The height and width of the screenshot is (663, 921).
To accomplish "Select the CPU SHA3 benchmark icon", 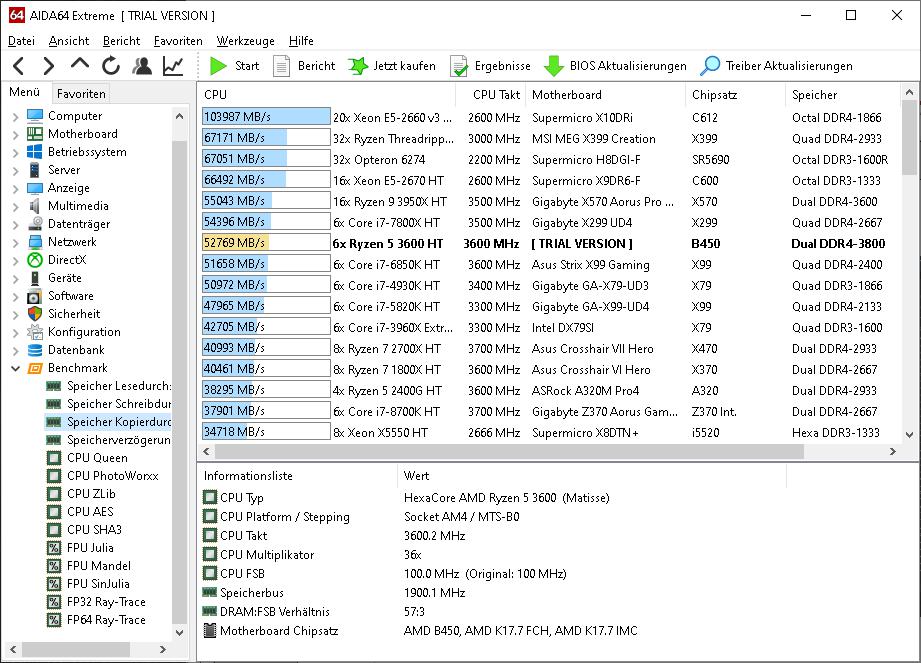I will tap(54, 530).
